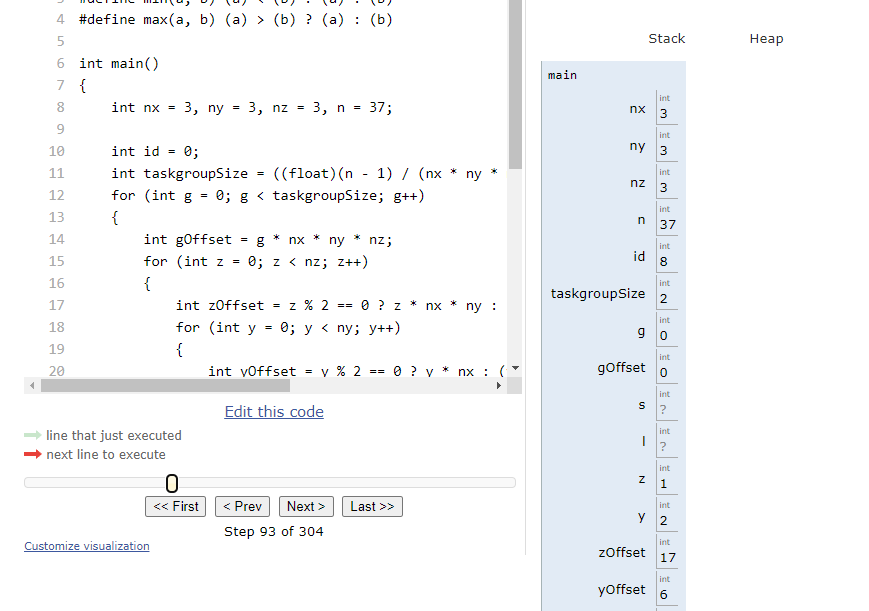Open the 'Customize visualization' link
Image resolution: width=869 pixels, height=611 pixels.
pyautogui.click(x=87, y=546)
